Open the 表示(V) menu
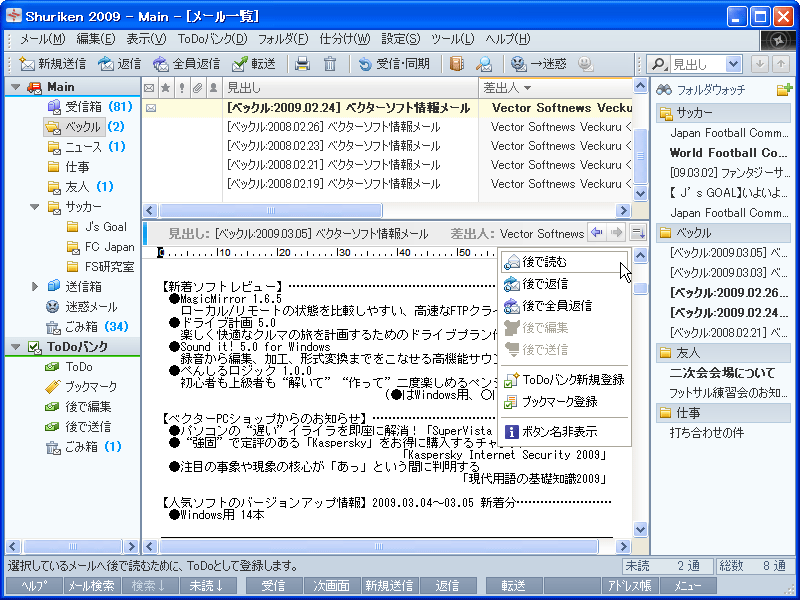 [x=146, y=39]
